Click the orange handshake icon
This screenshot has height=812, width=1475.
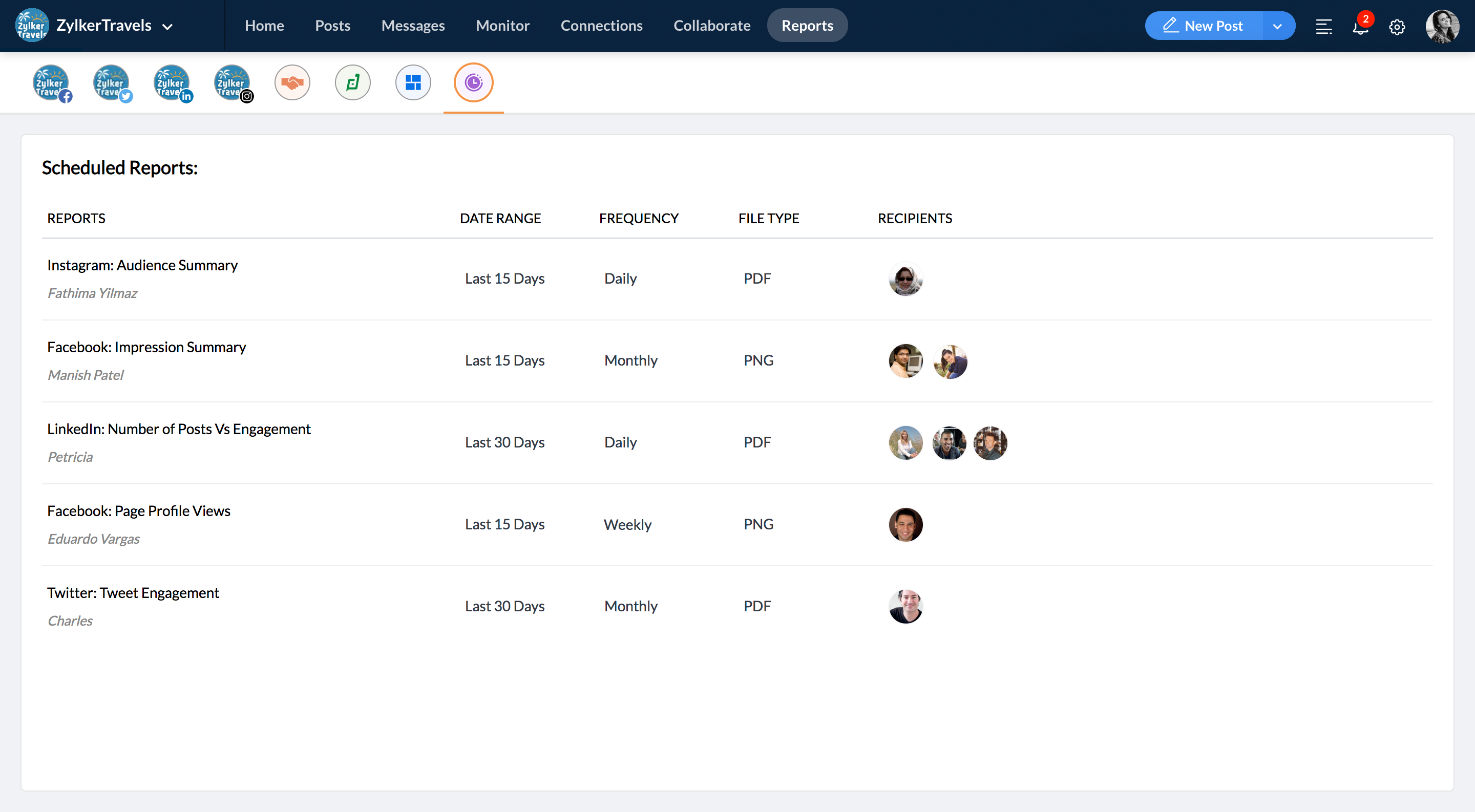coord(292,83)
